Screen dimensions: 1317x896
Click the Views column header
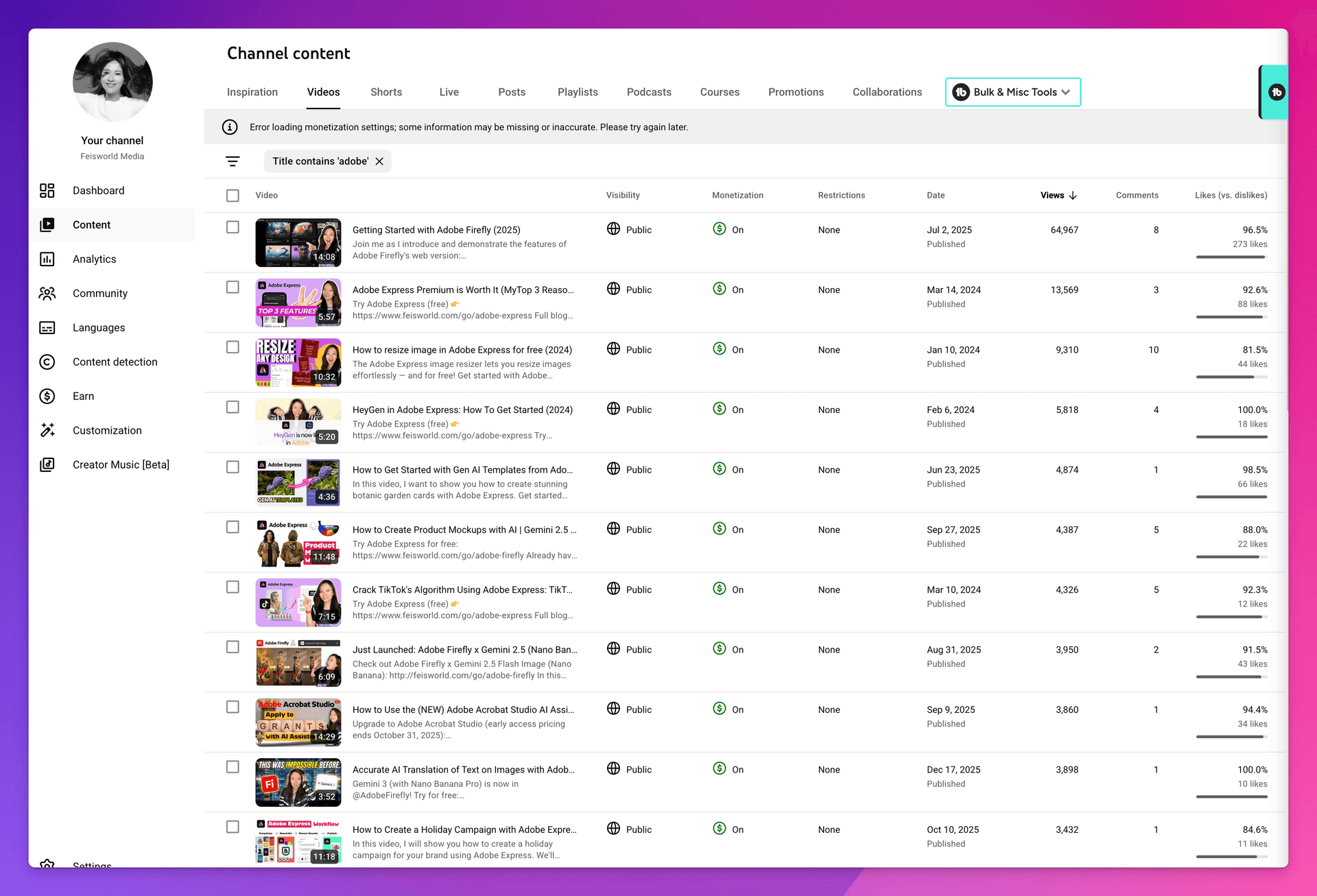pyautogui.click(x=1052, y=196)
